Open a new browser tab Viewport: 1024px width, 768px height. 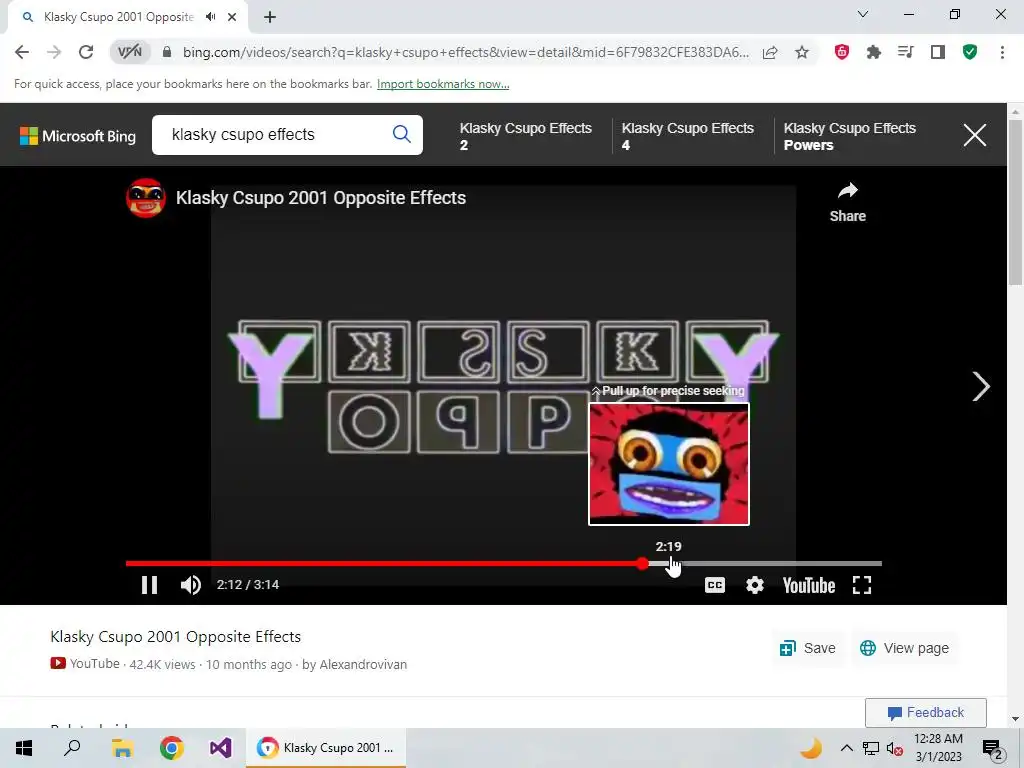pos(270,17)
